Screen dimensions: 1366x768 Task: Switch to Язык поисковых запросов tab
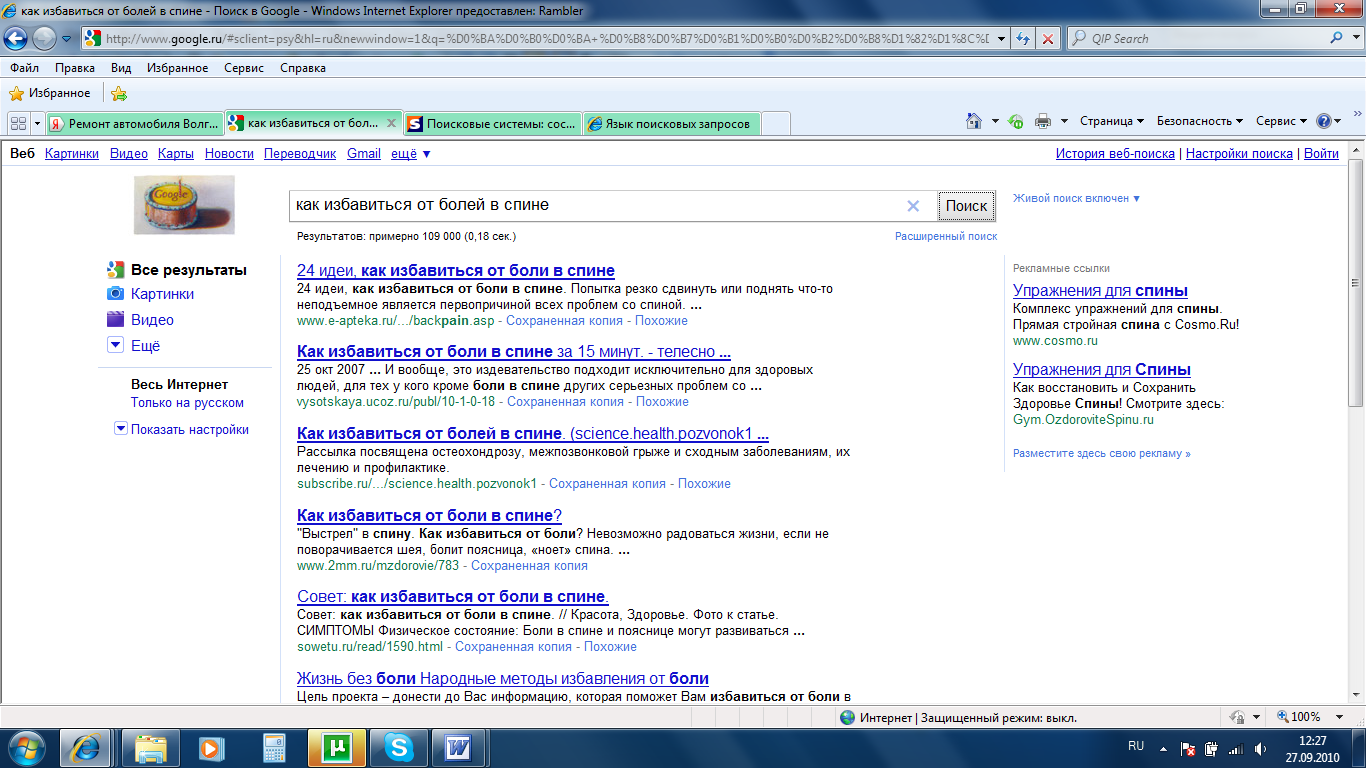click(671, 123)
